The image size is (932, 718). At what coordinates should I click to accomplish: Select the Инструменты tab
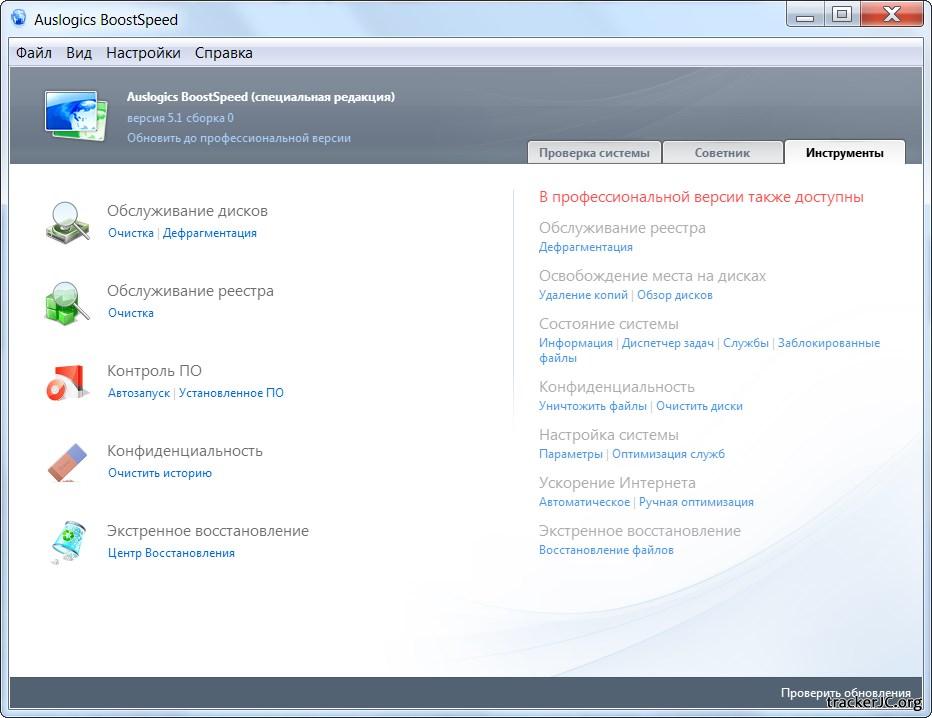(844, 153)
